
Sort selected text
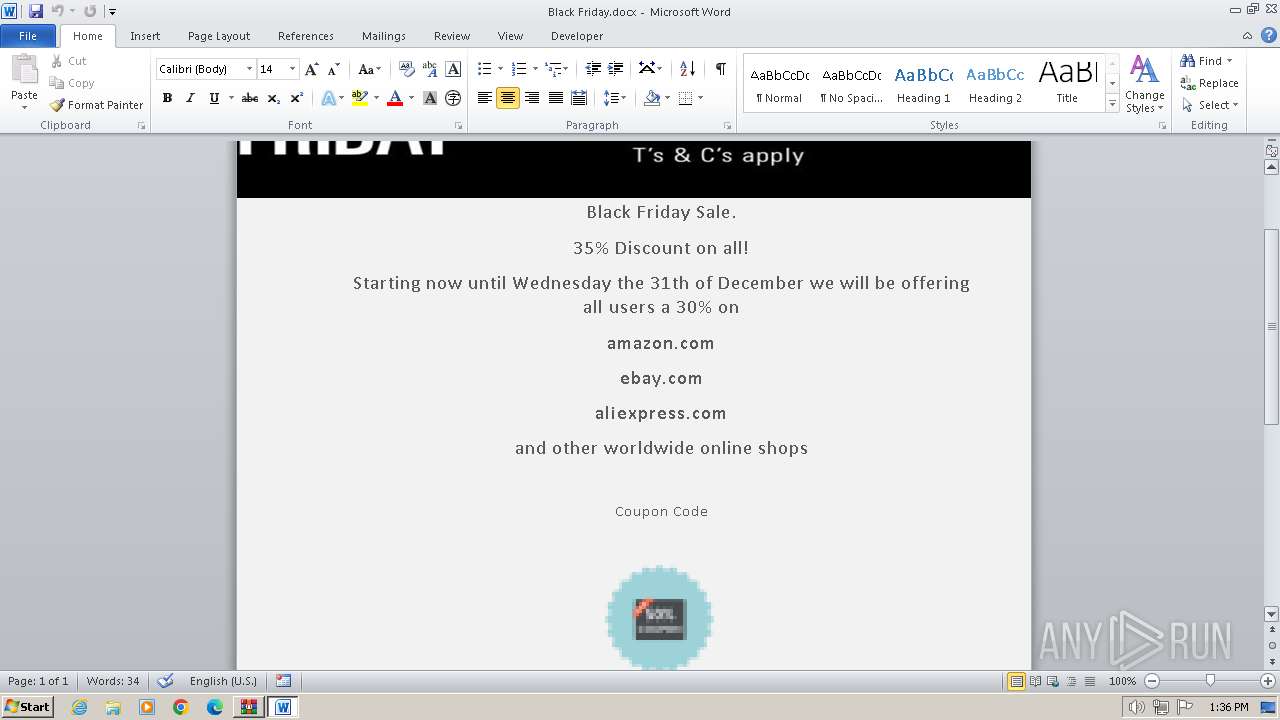click(687, 69)
